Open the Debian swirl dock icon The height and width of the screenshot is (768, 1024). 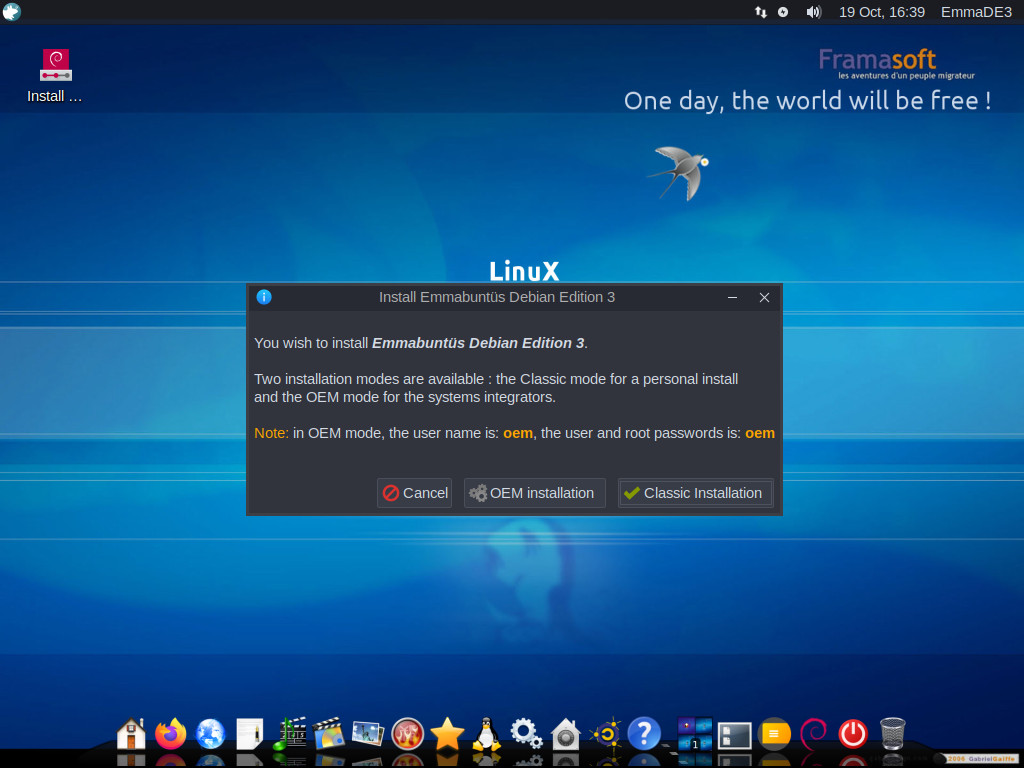point(814,734)
